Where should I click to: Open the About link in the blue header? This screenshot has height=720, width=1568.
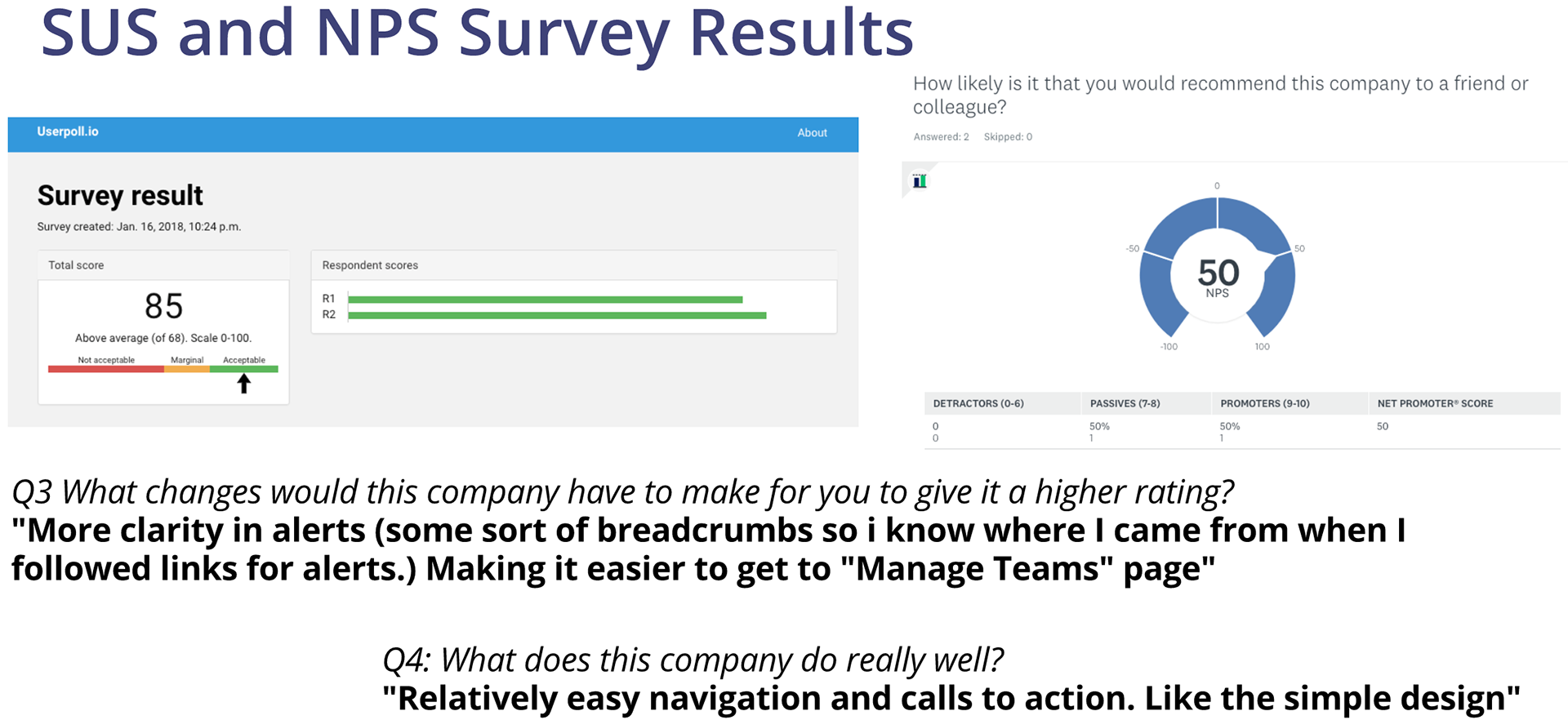tap(812, 133)
